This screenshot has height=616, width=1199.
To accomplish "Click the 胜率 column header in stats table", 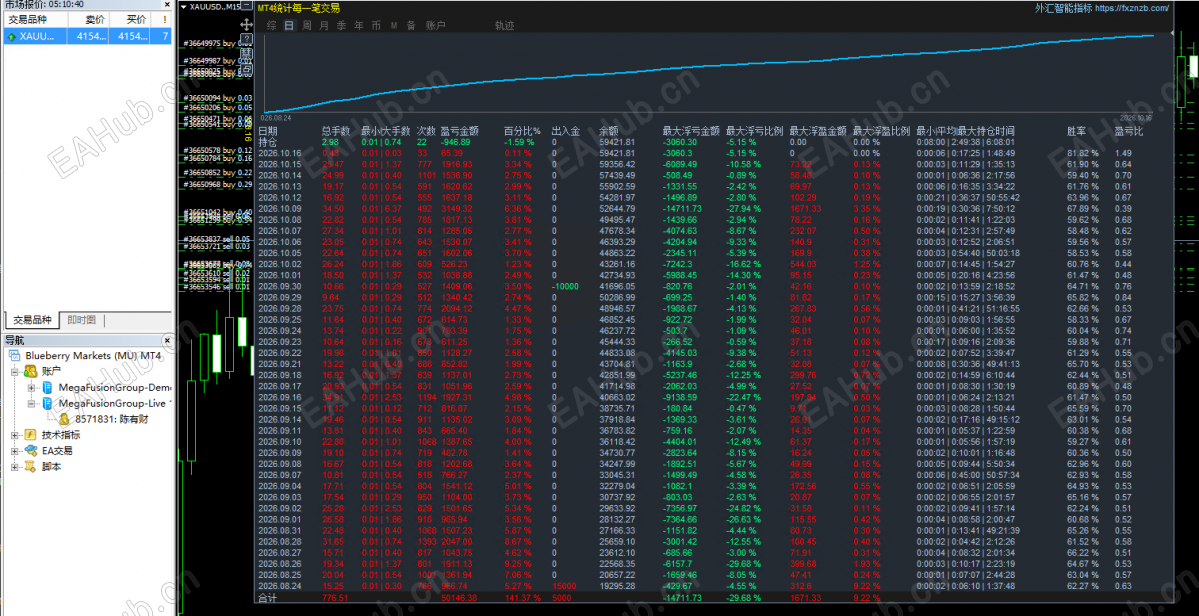I will [x=1077, y=131].
